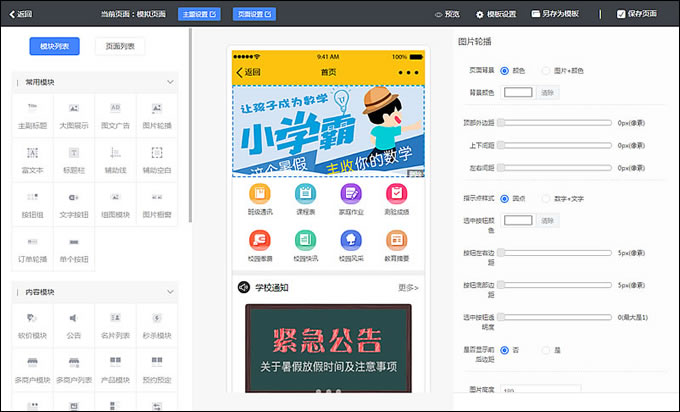
Task: Click the 顶部外边距 slider
Action: click(x=555, y=123)
